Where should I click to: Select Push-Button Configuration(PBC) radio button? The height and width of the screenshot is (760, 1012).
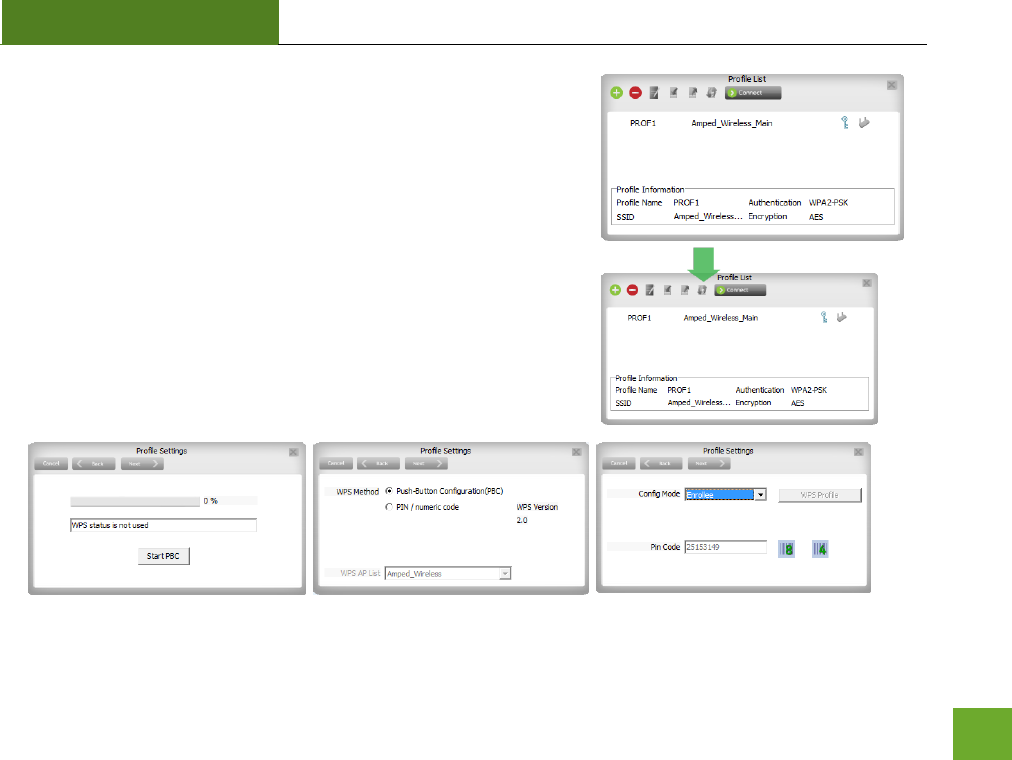pyautogui.click(x=389, y=491)
